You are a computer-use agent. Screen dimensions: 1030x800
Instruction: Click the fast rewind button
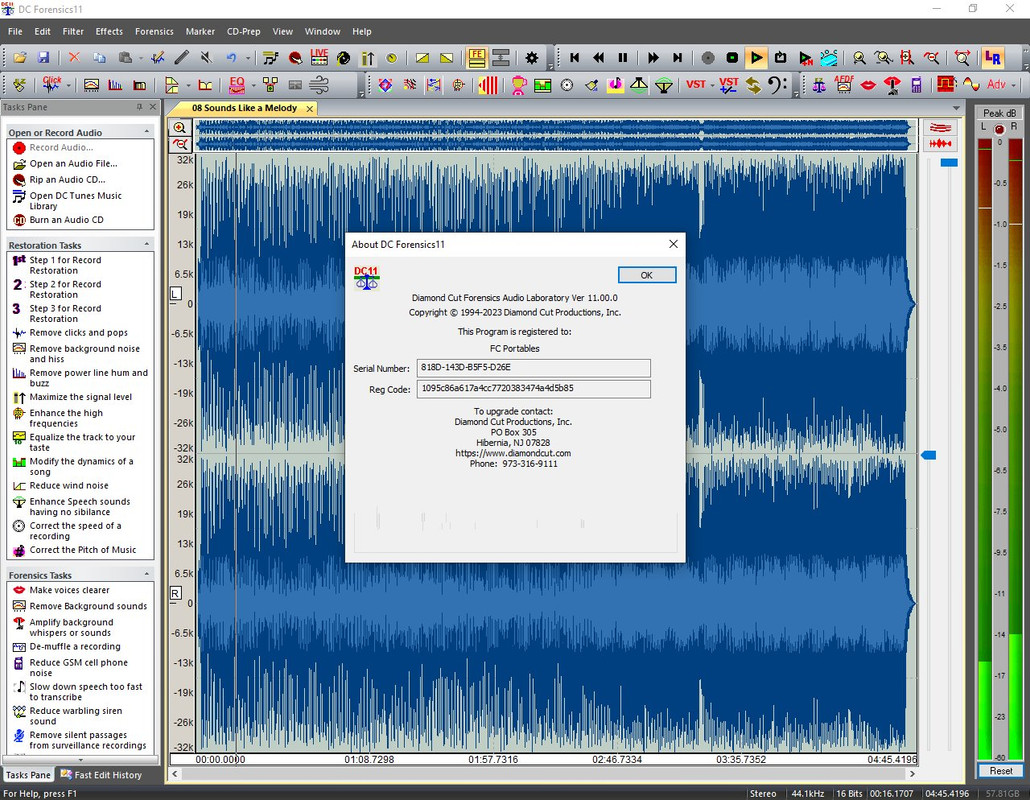[x=598, y=58]
